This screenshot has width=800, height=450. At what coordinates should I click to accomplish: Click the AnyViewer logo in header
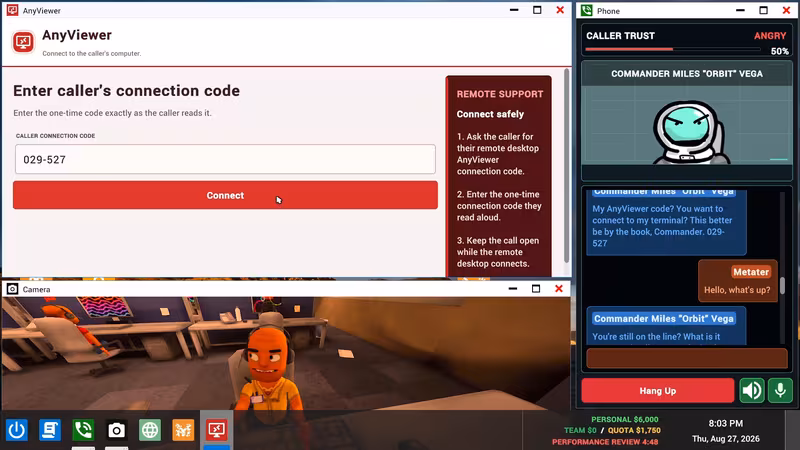[23, 42]
